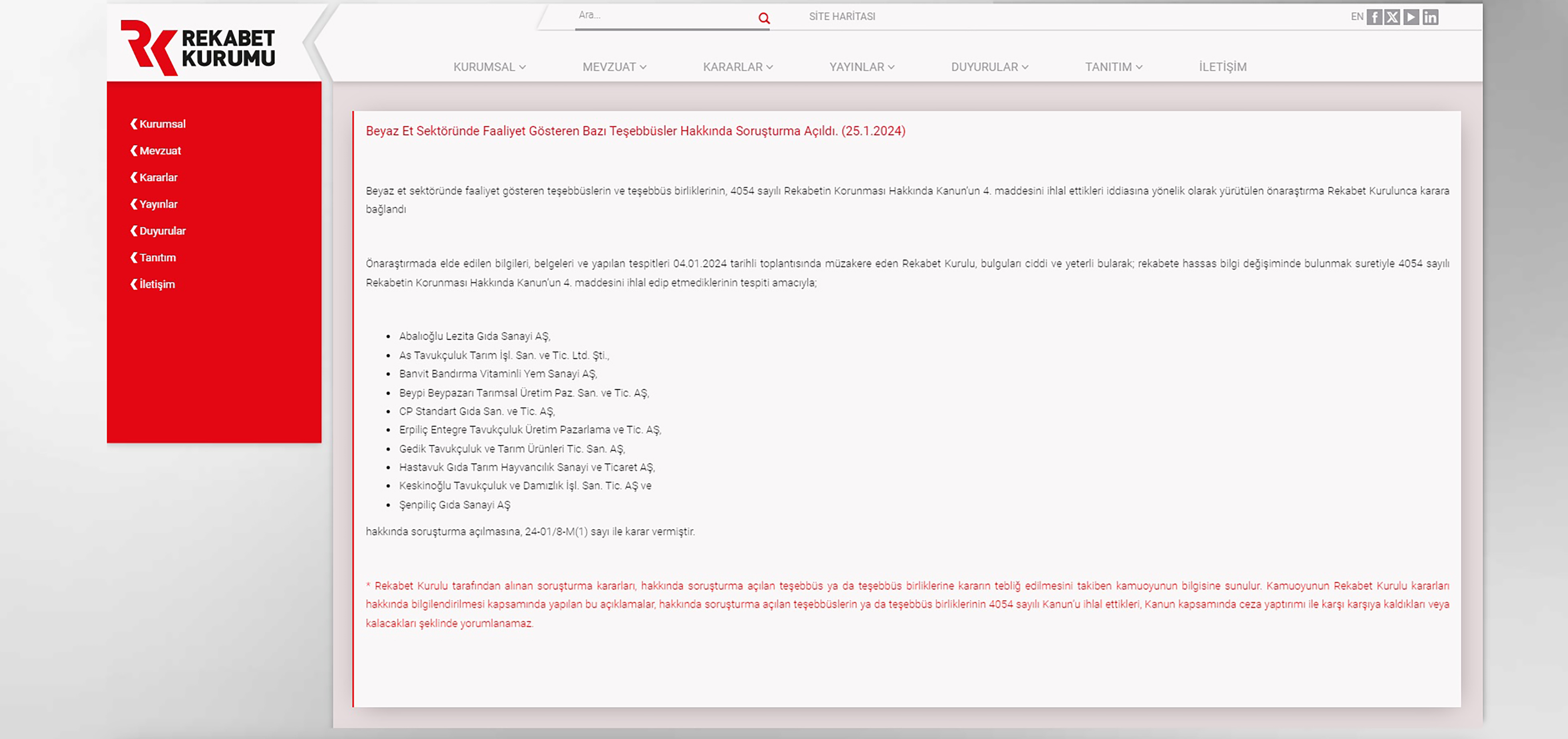Image resolution: width=1568 pixels, height=739 pixels.
Task: Open the LinkedIn social icon
Action: (x=1431, y=17)
